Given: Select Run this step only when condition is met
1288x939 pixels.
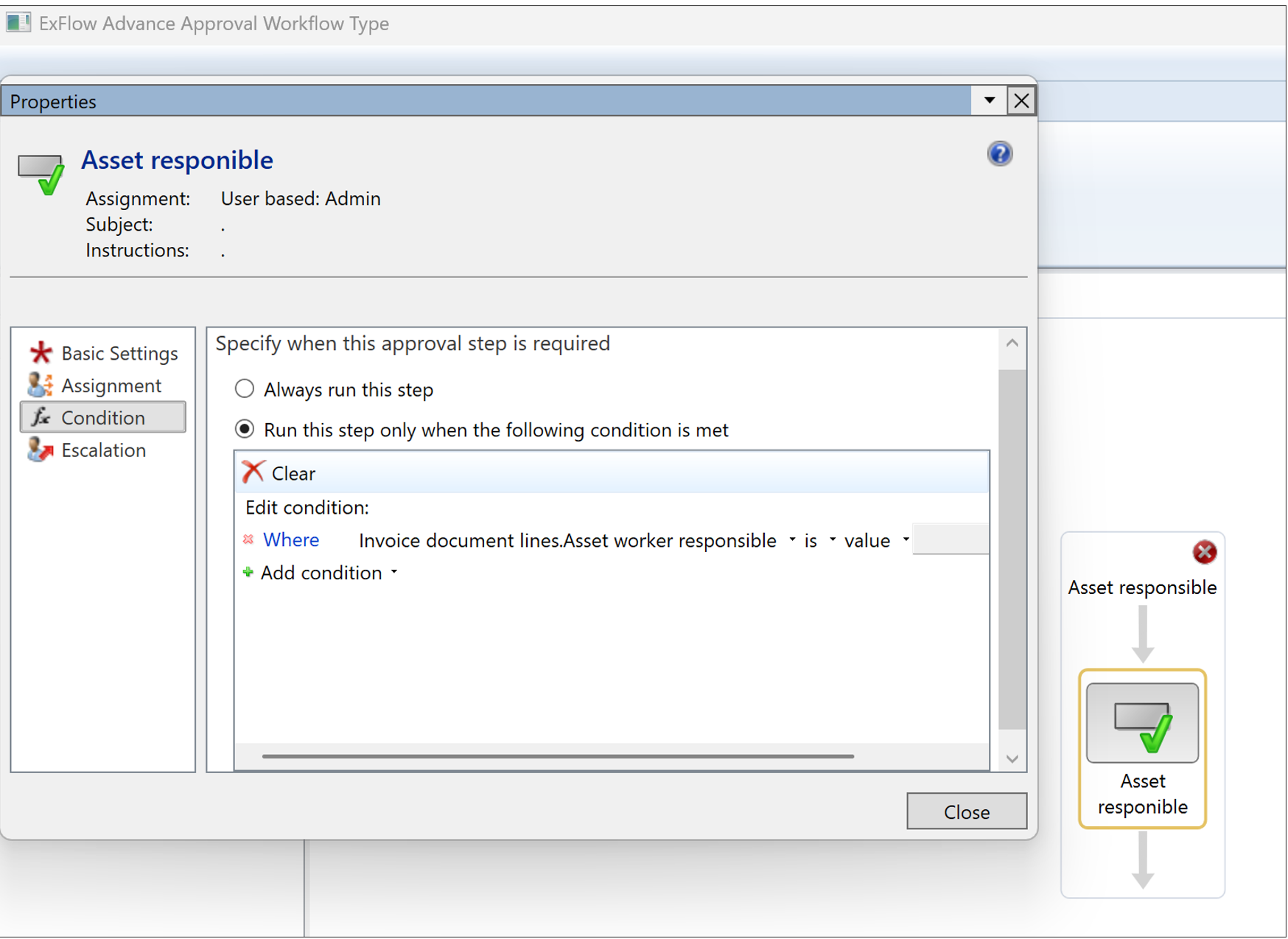Looking at the screenshot, I should 244,429.
